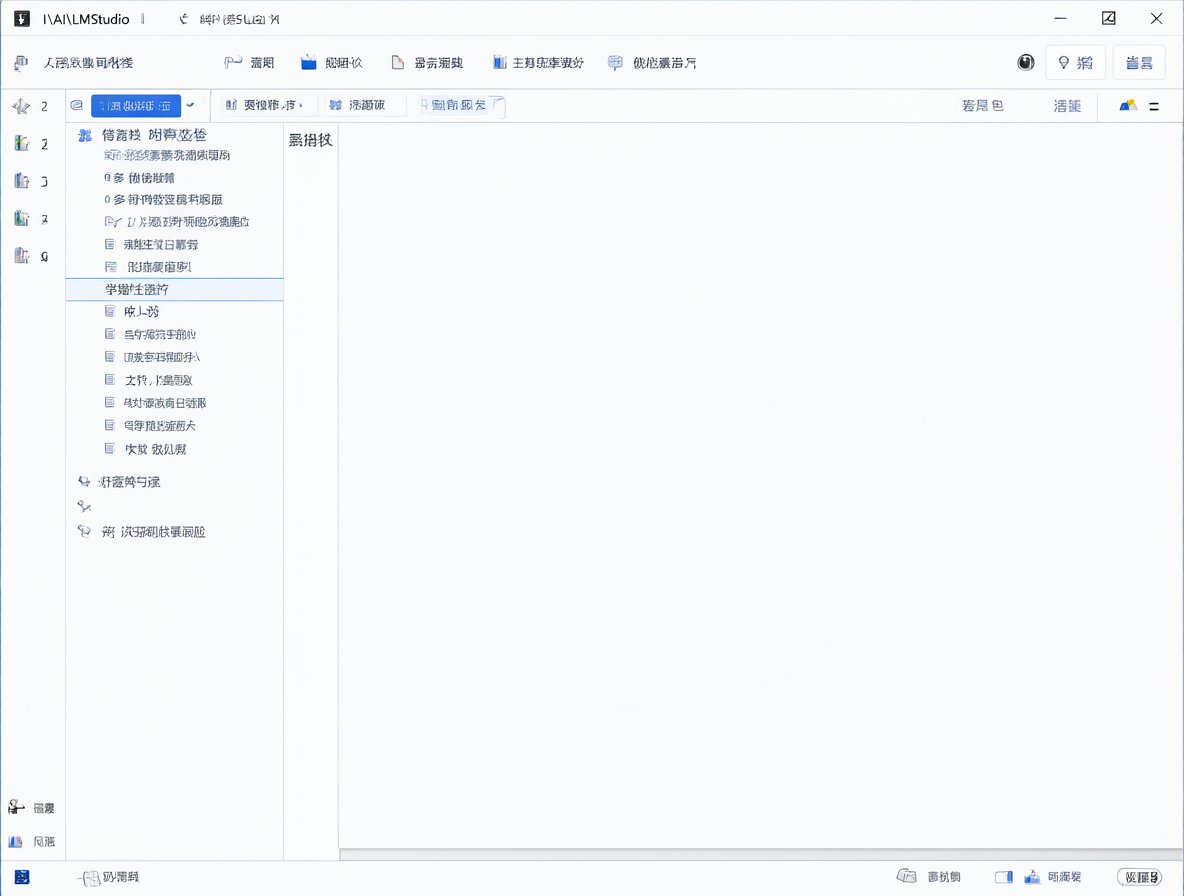Click the small circle icon left of blue button
The height and width of the screenshot is (896, 1184).
click(76, 106)
